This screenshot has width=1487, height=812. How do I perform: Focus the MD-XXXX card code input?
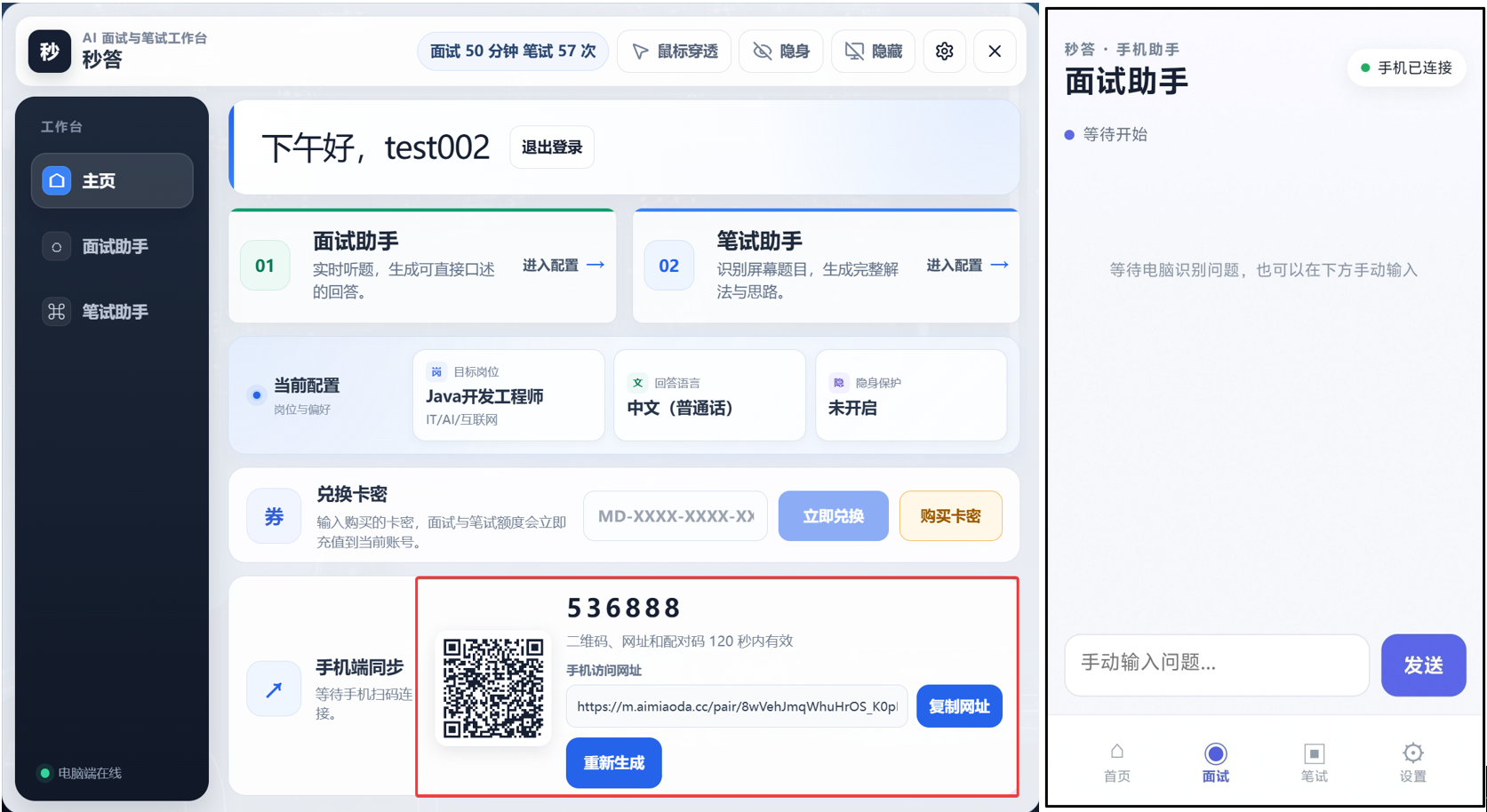(x=676, y=516)
